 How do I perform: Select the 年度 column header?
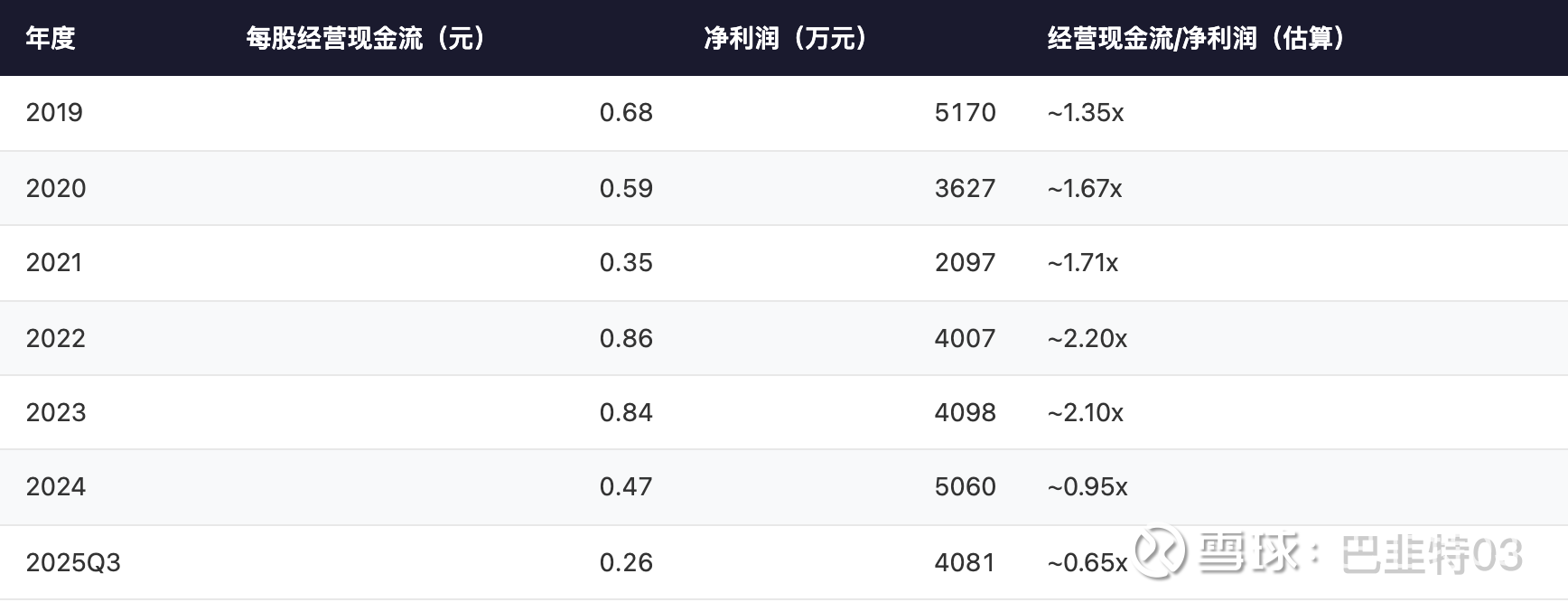tap(51, 38)
